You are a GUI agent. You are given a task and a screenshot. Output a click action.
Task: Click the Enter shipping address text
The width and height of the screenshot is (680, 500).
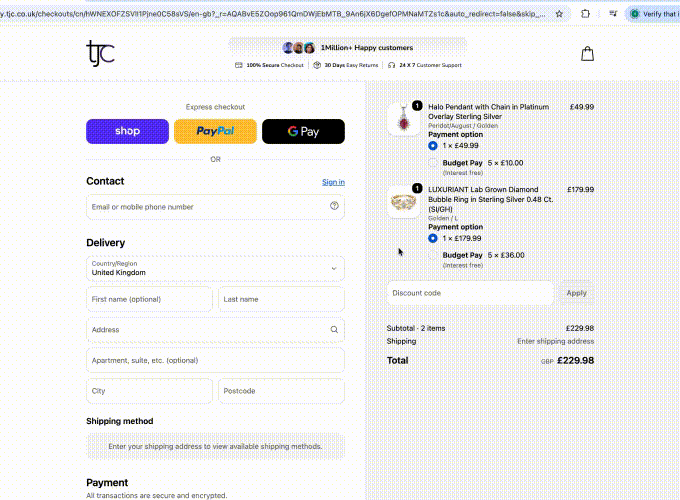[x=556, y=341]
